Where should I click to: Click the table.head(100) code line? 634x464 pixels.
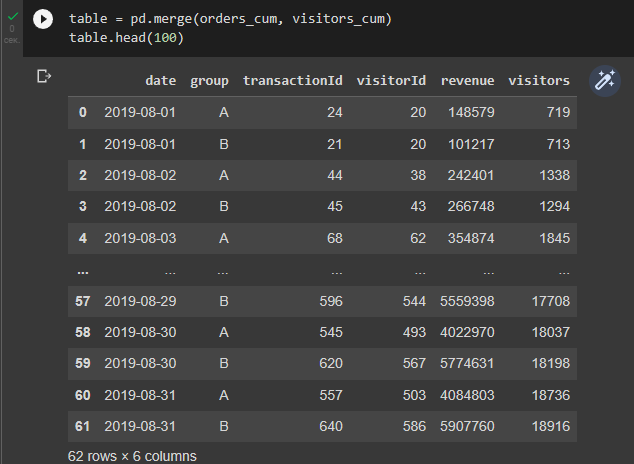pos(127,38)
